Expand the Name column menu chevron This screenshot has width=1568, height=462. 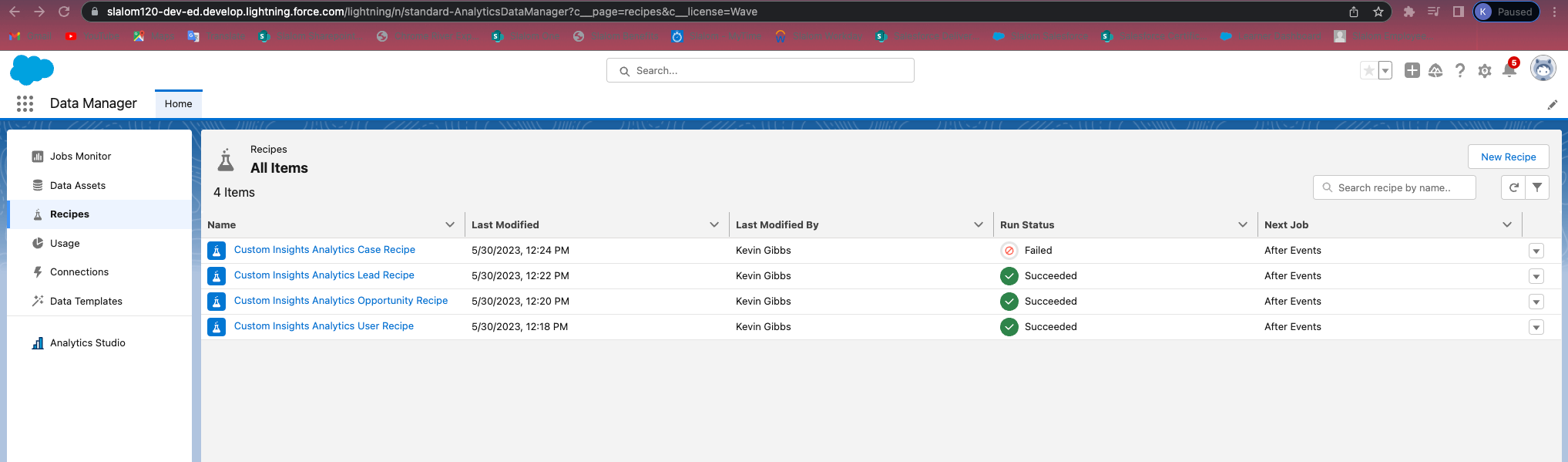(x=450, y=224)
